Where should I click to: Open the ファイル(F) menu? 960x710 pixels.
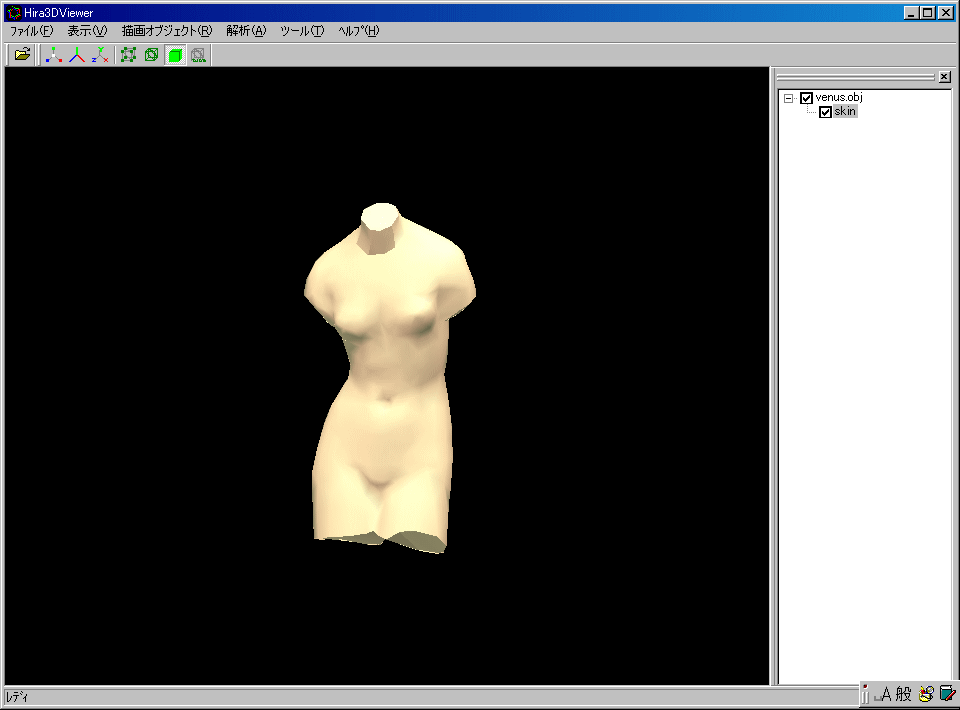click(32, 31)
